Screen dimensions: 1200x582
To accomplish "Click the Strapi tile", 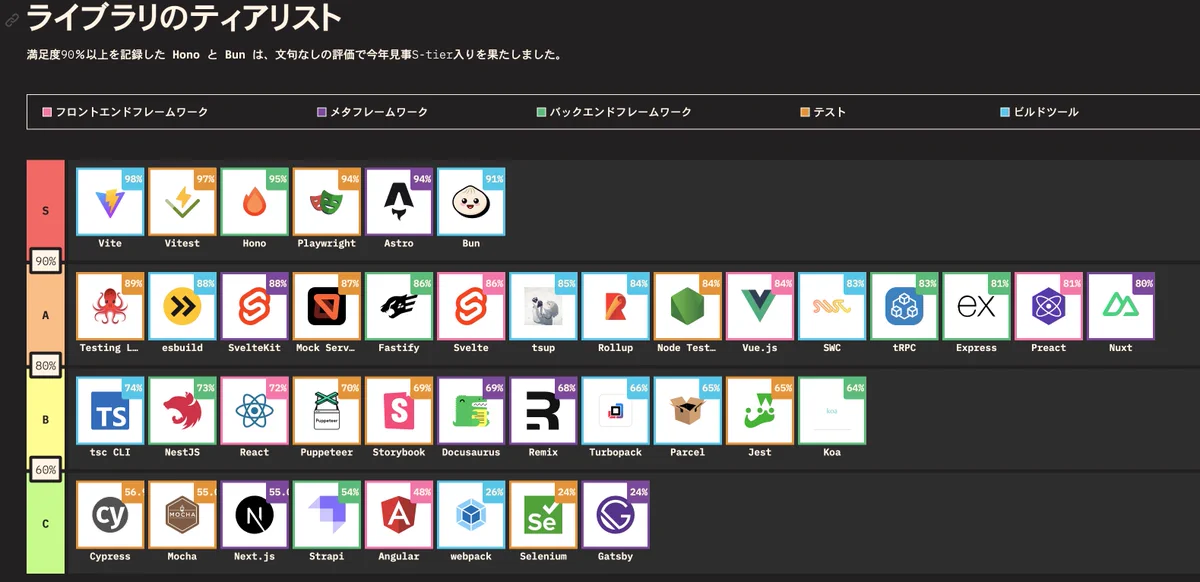I will pyautogui.click(x=326, y=515).
